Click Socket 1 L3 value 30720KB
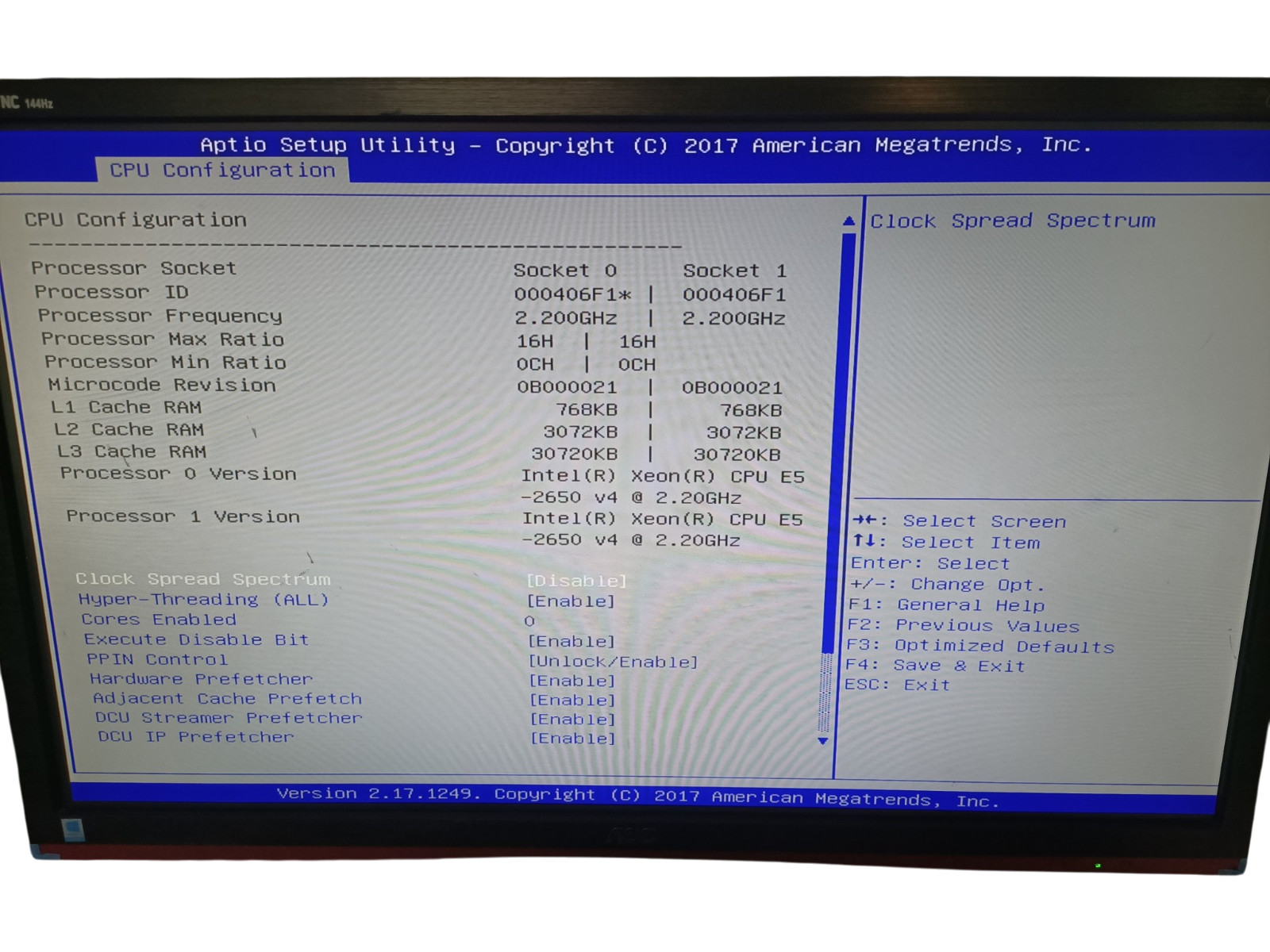The height and width of the screenshot is (952, 1270). coord(737,455)
